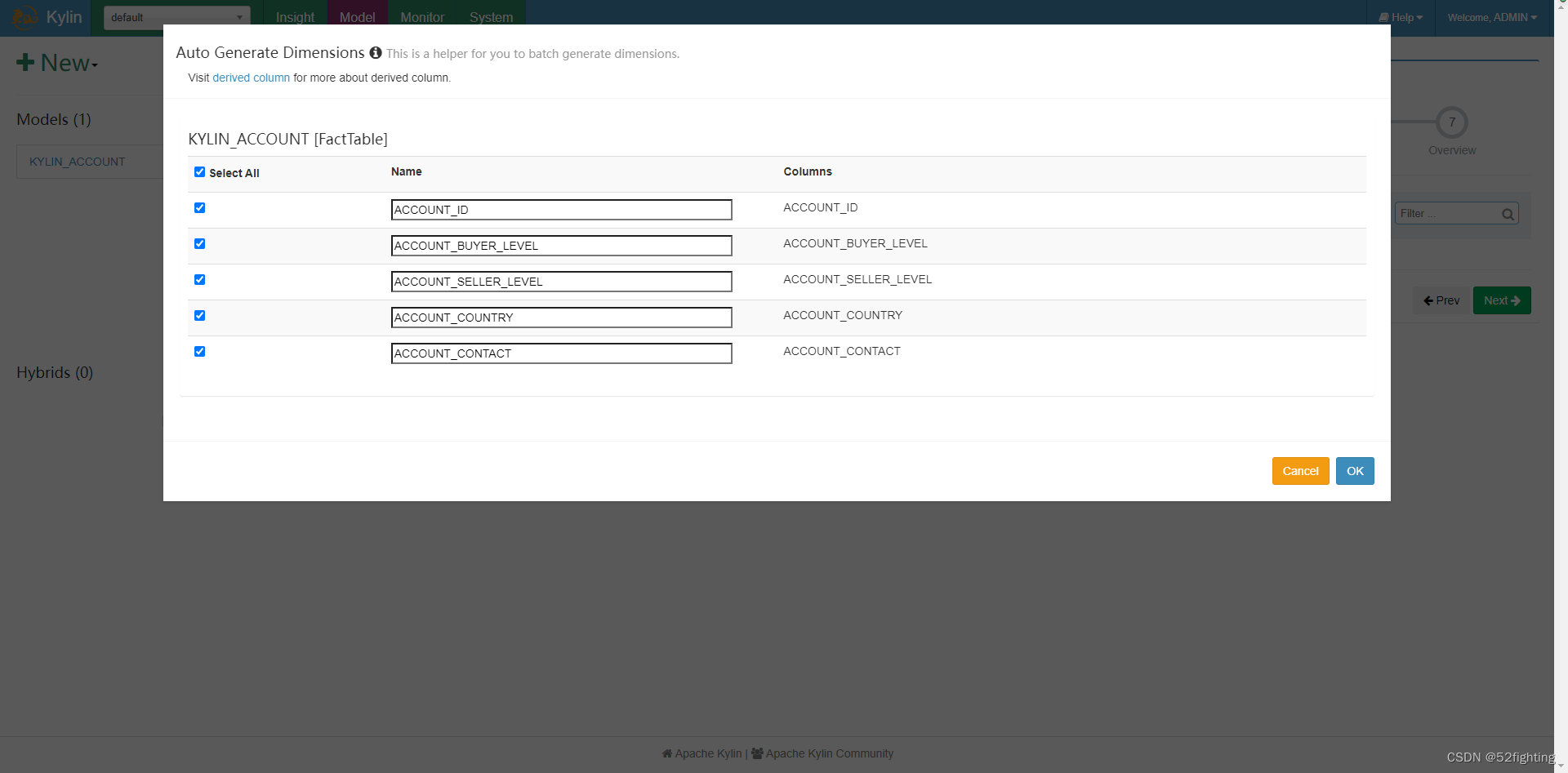The width and height of the screenshot is (1568, 773).
Task: Click the Hybrids (0) heading
Action: (55, 372)
